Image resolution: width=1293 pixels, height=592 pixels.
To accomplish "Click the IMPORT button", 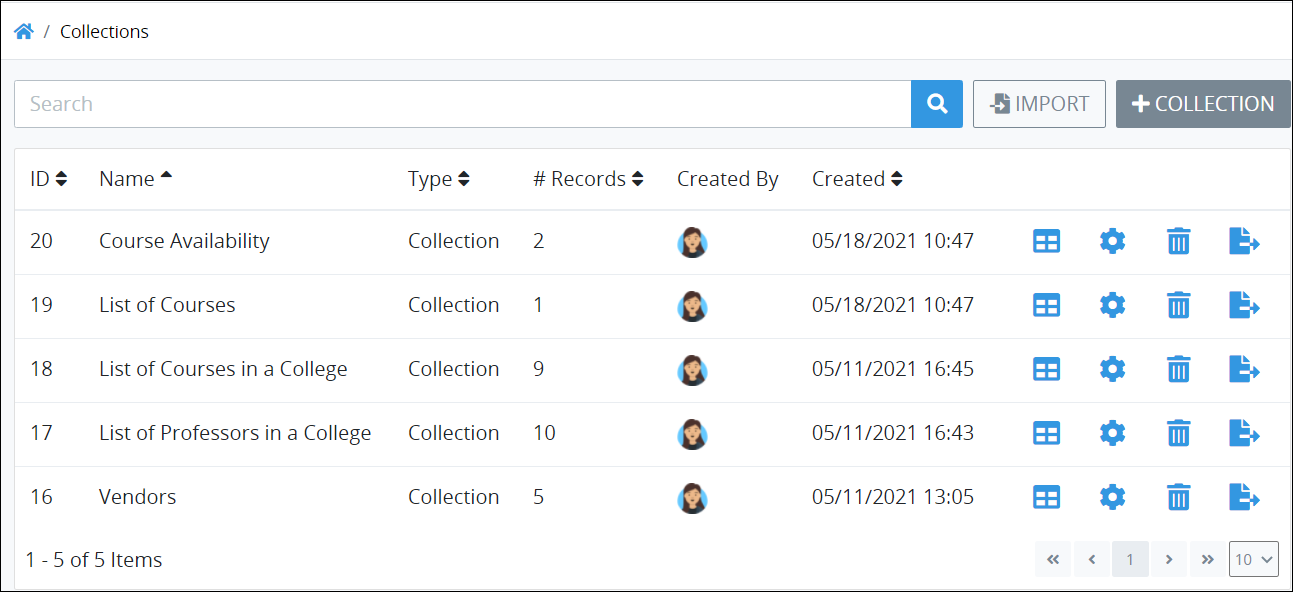I will (1039, 104).
